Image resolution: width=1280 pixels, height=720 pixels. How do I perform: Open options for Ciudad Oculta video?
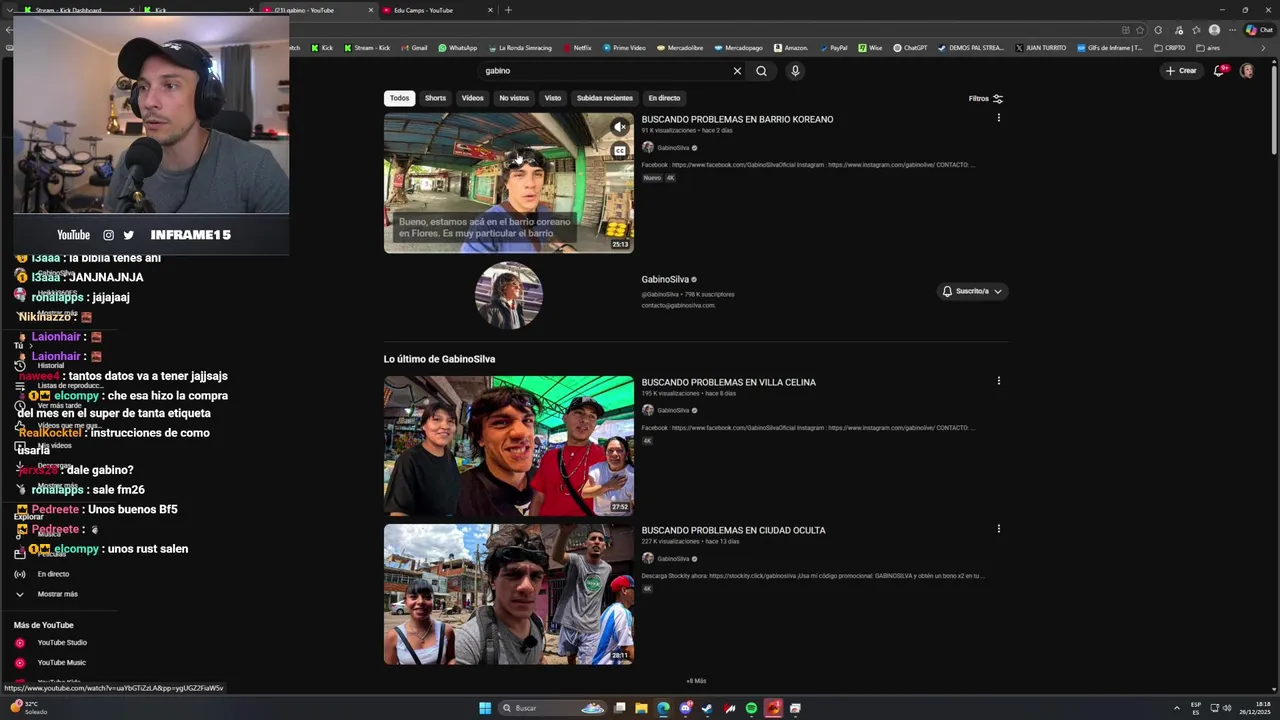998,529
